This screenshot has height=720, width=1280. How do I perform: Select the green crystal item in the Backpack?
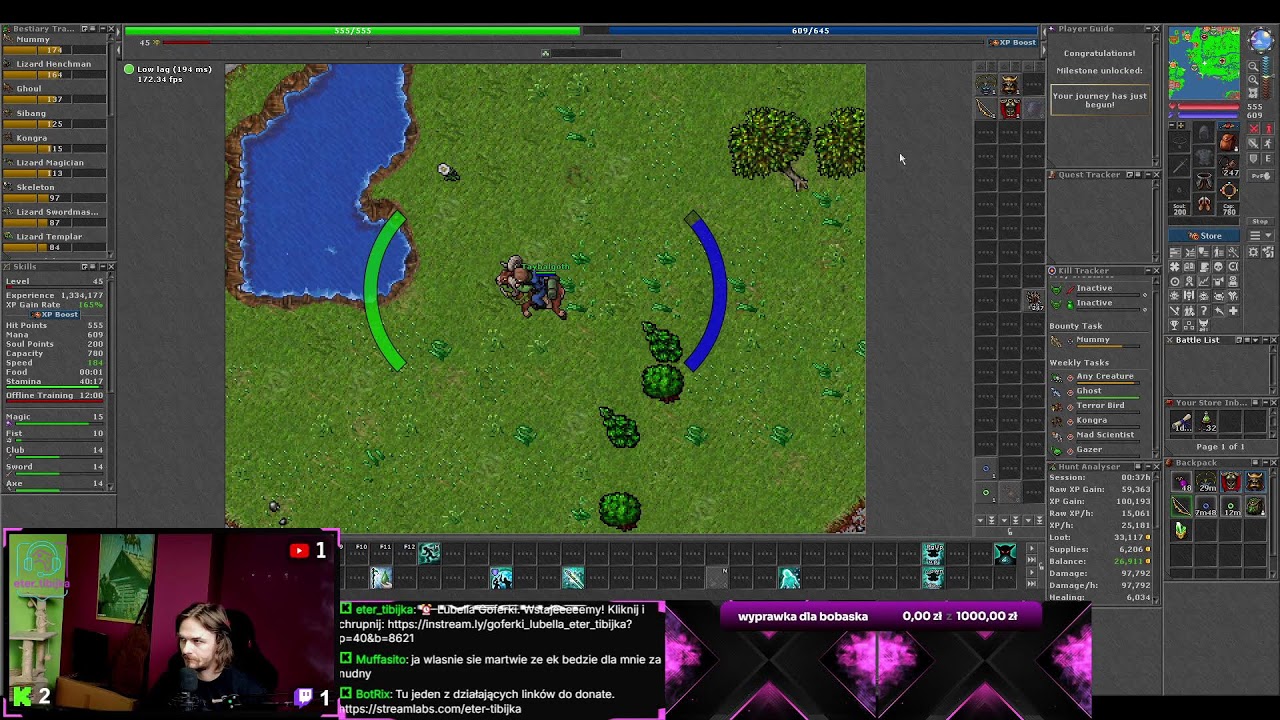tap(1181, 532)
